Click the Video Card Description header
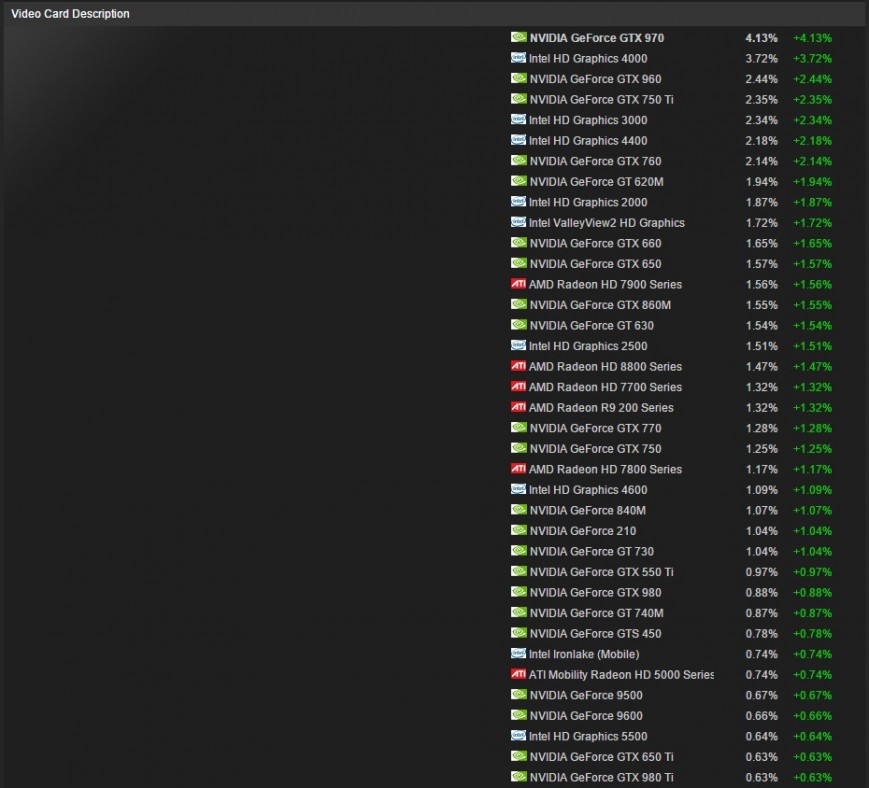Image resolution: width=869 pixels, height=788 pixels. [70, 14]
